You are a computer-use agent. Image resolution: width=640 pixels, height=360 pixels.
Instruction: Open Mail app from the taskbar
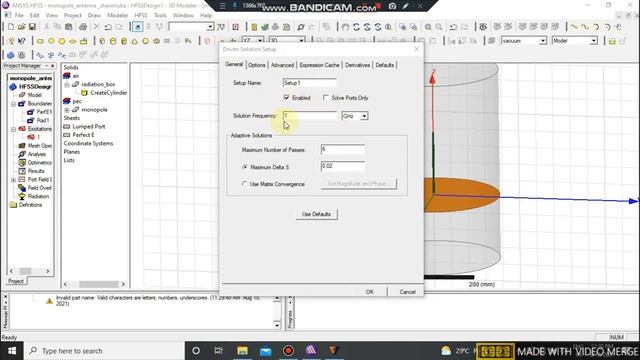[x=265, y=351]
